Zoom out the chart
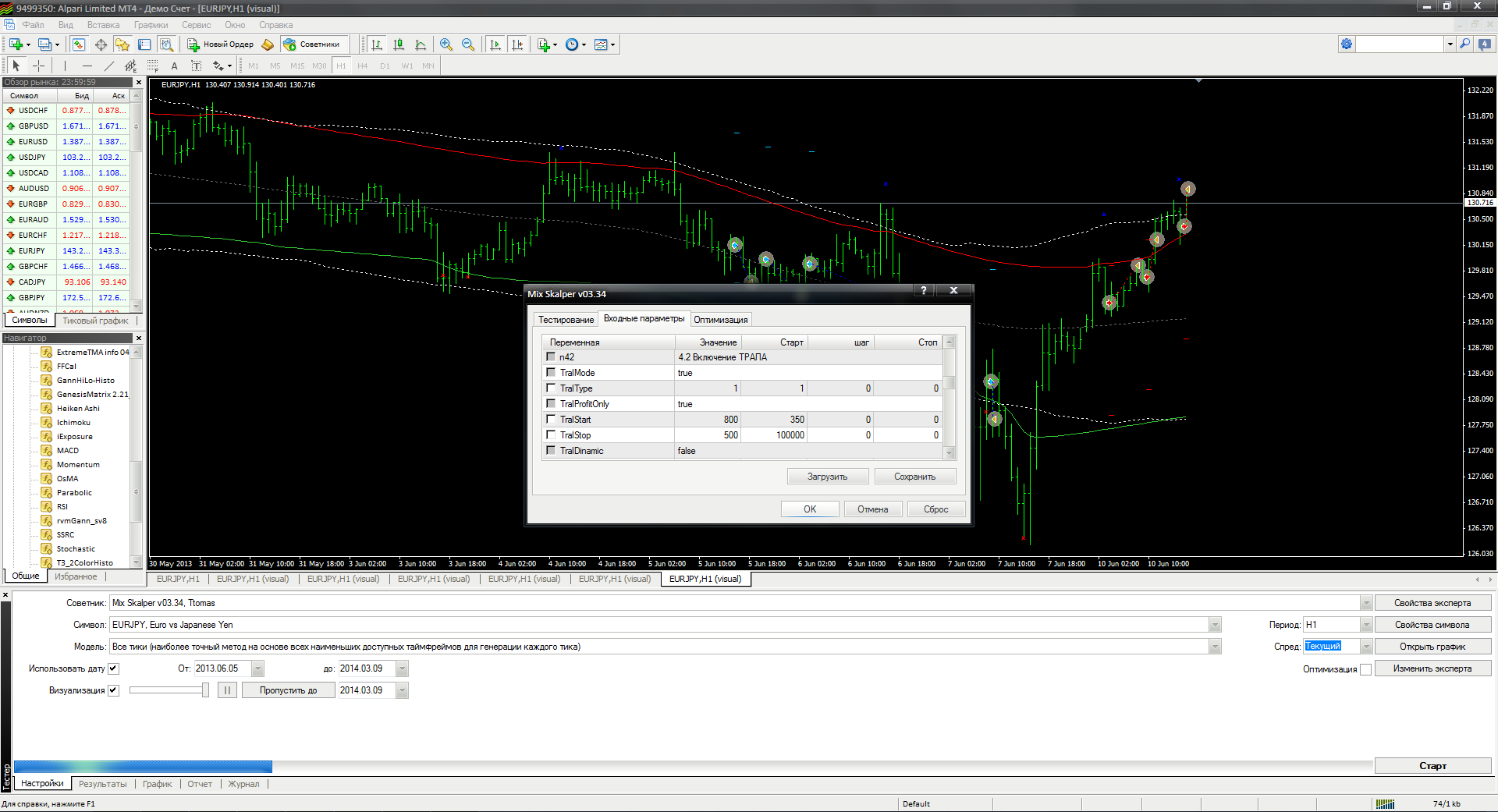Image resolution: width=1498 pixels, height=812 pixels. pos(468,44)
